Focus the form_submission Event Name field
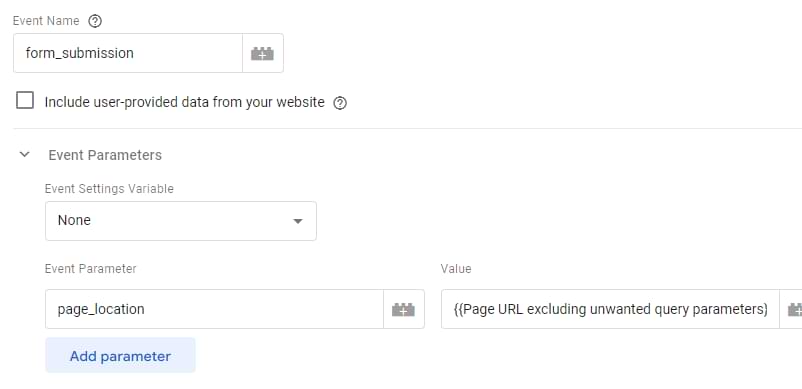802x389 pixels. pyautogui.click(x=128, y=53)
